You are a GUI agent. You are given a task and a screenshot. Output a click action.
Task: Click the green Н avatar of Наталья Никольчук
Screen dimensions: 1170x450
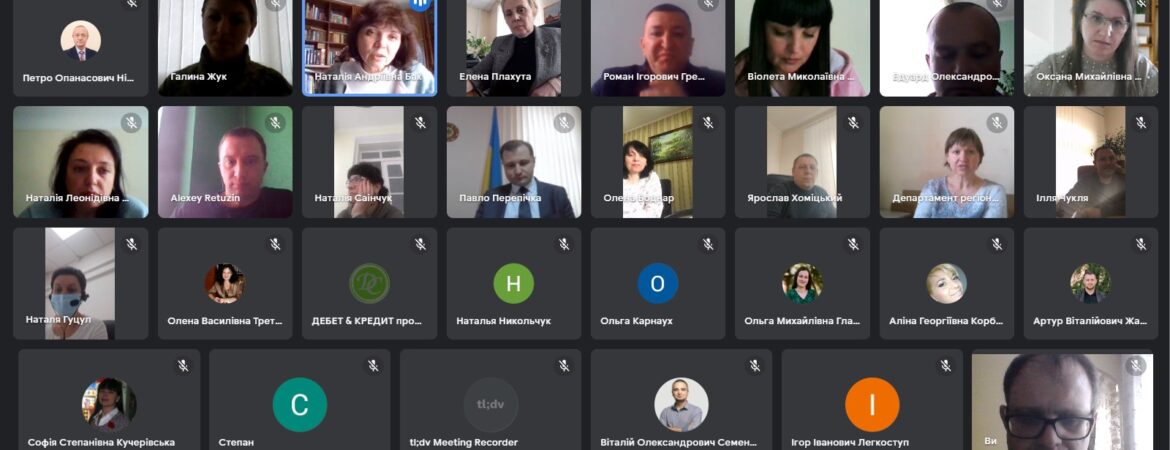513,284
